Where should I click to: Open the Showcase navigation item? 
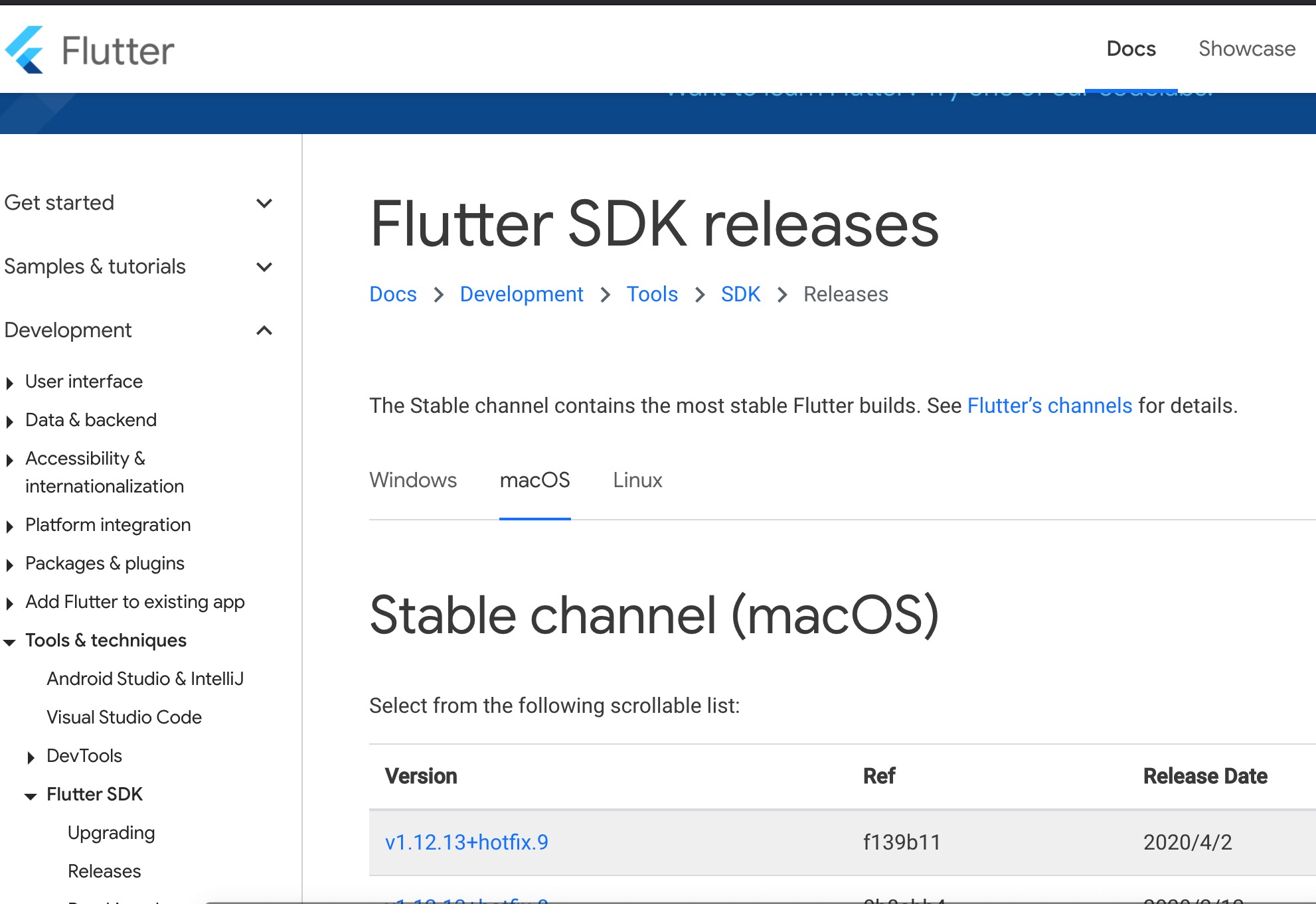click(1247, 48)
